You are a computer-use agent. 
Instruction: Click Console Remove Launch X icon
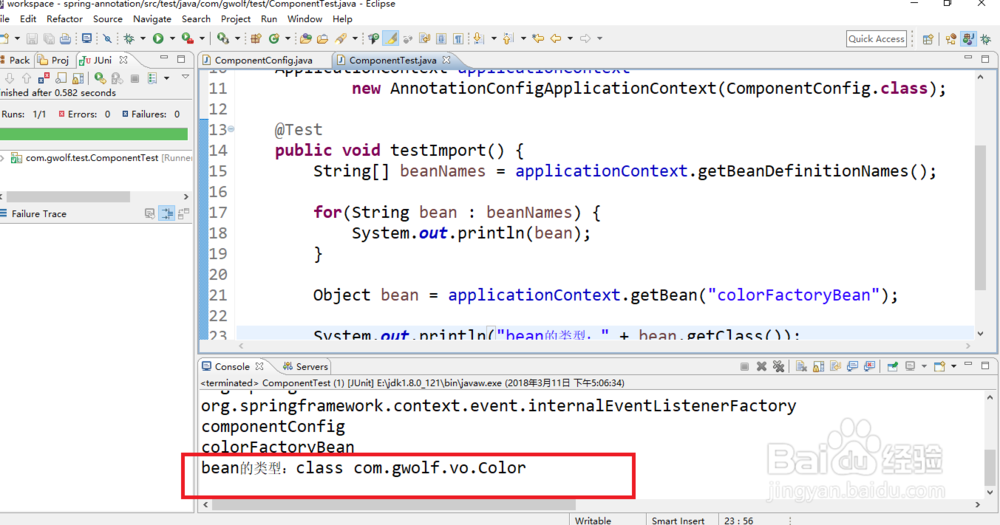click(x=761, y=366)
